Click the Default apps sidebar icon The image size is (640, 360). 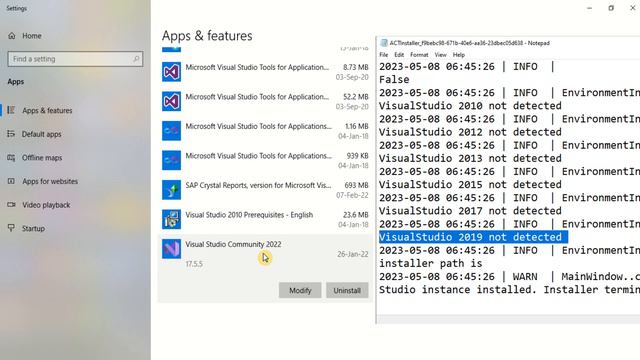[x=11, y=134]
